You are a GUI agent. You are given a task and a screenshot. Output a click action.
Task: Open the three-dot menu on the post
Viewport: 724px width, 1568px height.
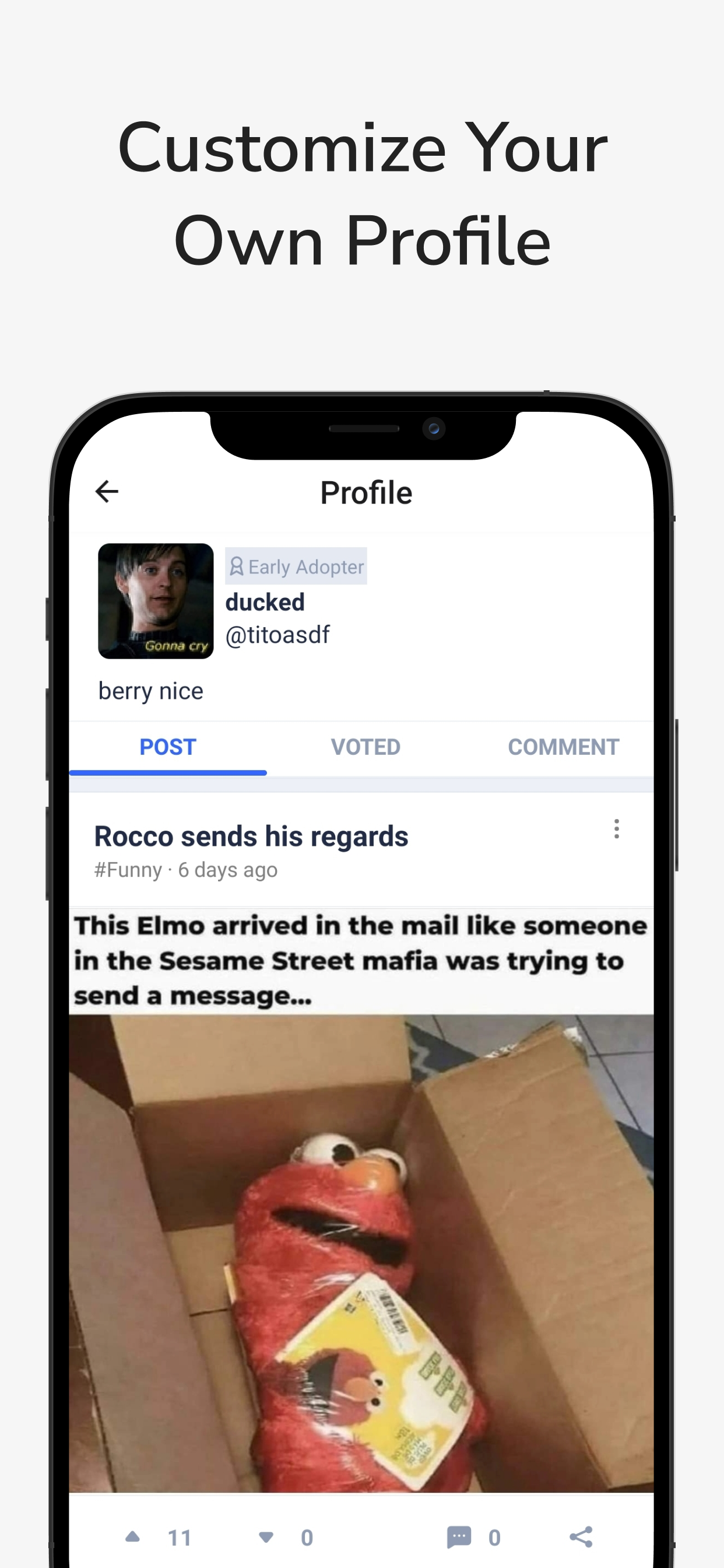616,829
